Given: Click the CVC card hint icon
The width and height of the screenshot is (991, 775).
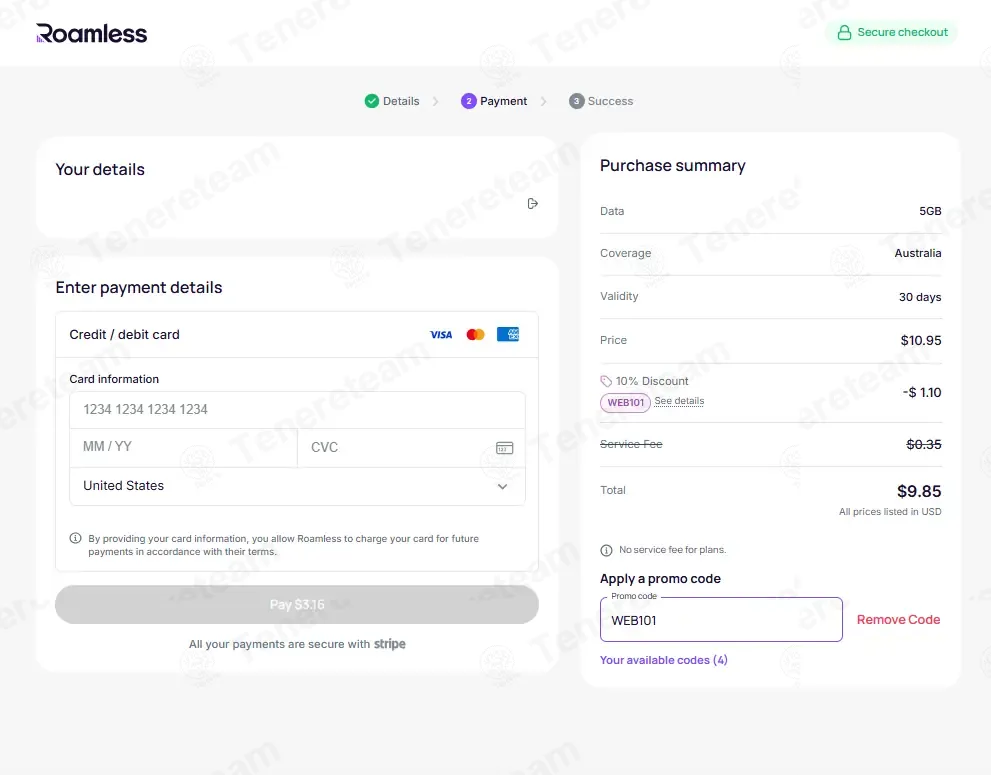Looking at the screenshot, I should [x=504, y=448].
